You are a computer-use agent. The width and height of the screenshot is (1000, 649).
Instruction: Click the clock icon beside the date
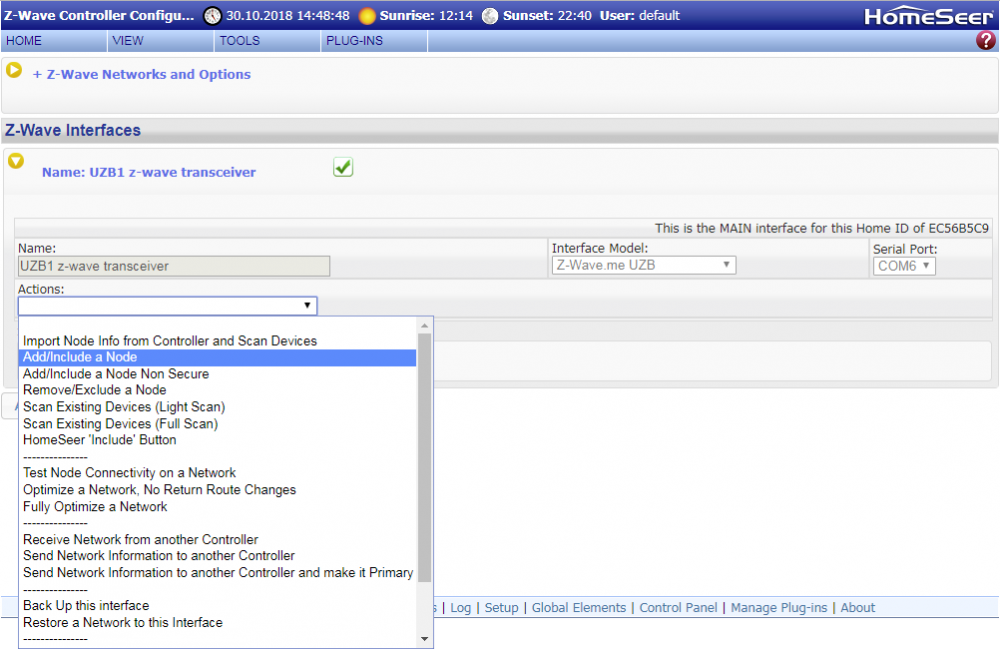pos(212,16)
